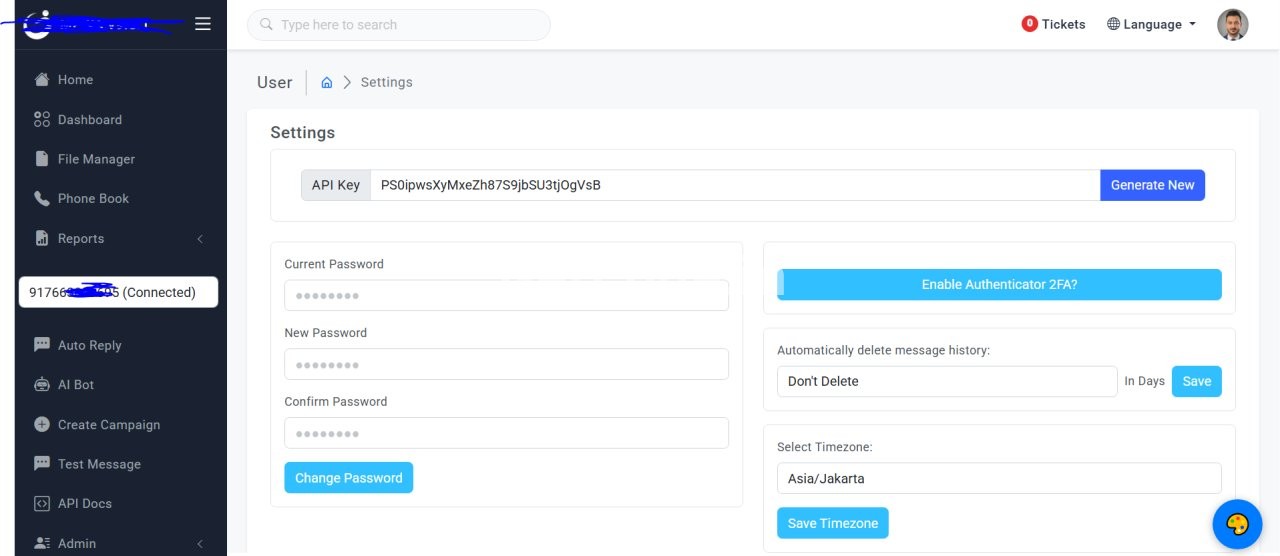Open the red Tickets notification badge

(x=1029, y=24)
